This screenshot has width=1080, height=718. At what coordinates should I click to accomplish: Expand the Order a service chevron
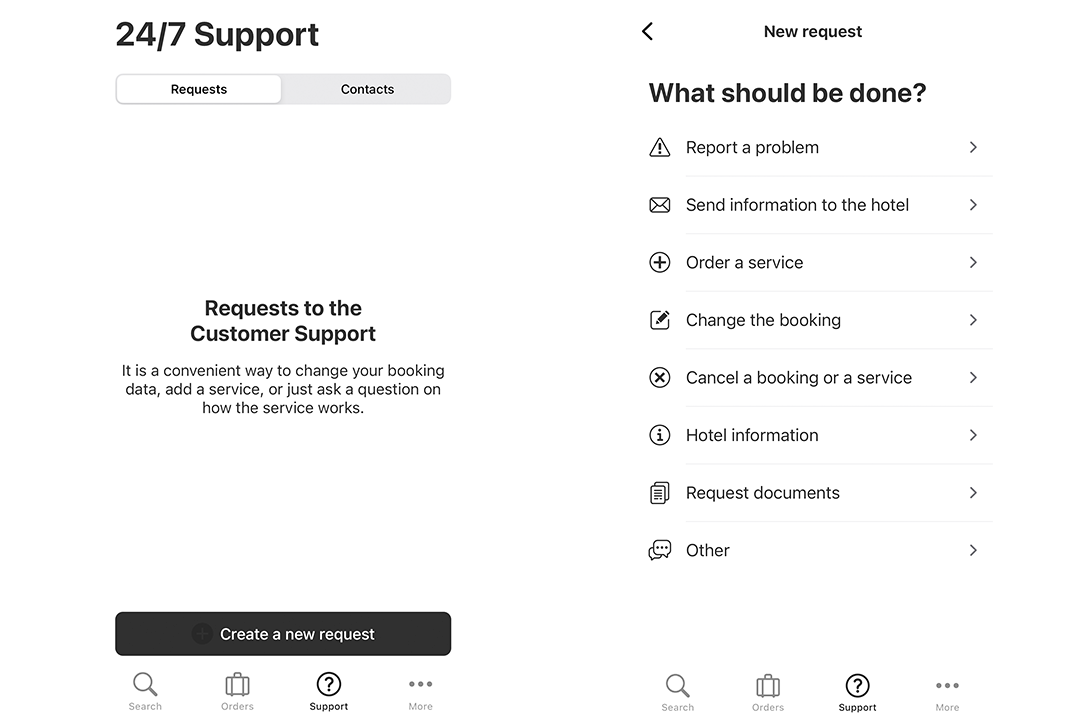tap(973, 263)
